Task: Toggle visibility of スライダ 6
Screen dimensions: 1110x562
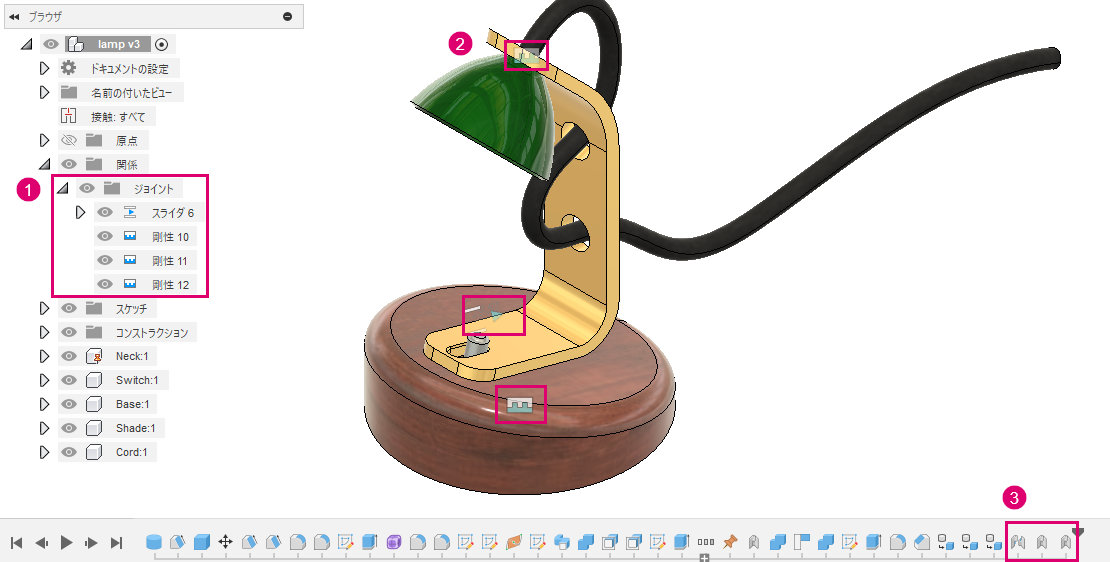Action: (x=105, y=212)
